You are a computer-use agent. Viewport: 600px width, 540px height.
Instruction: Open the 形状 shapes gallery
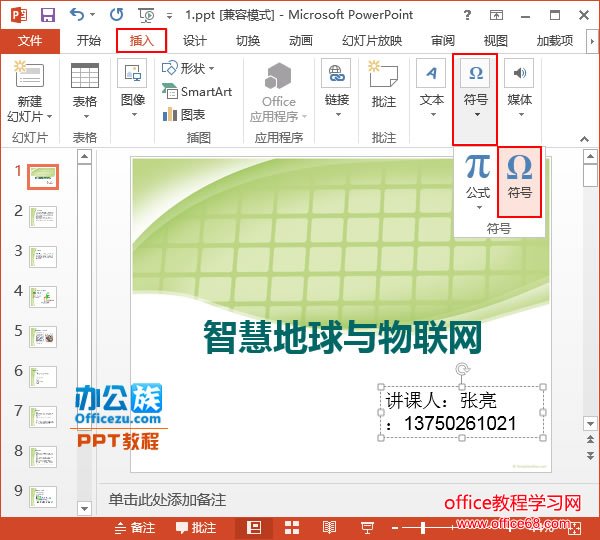pos(188,69)
